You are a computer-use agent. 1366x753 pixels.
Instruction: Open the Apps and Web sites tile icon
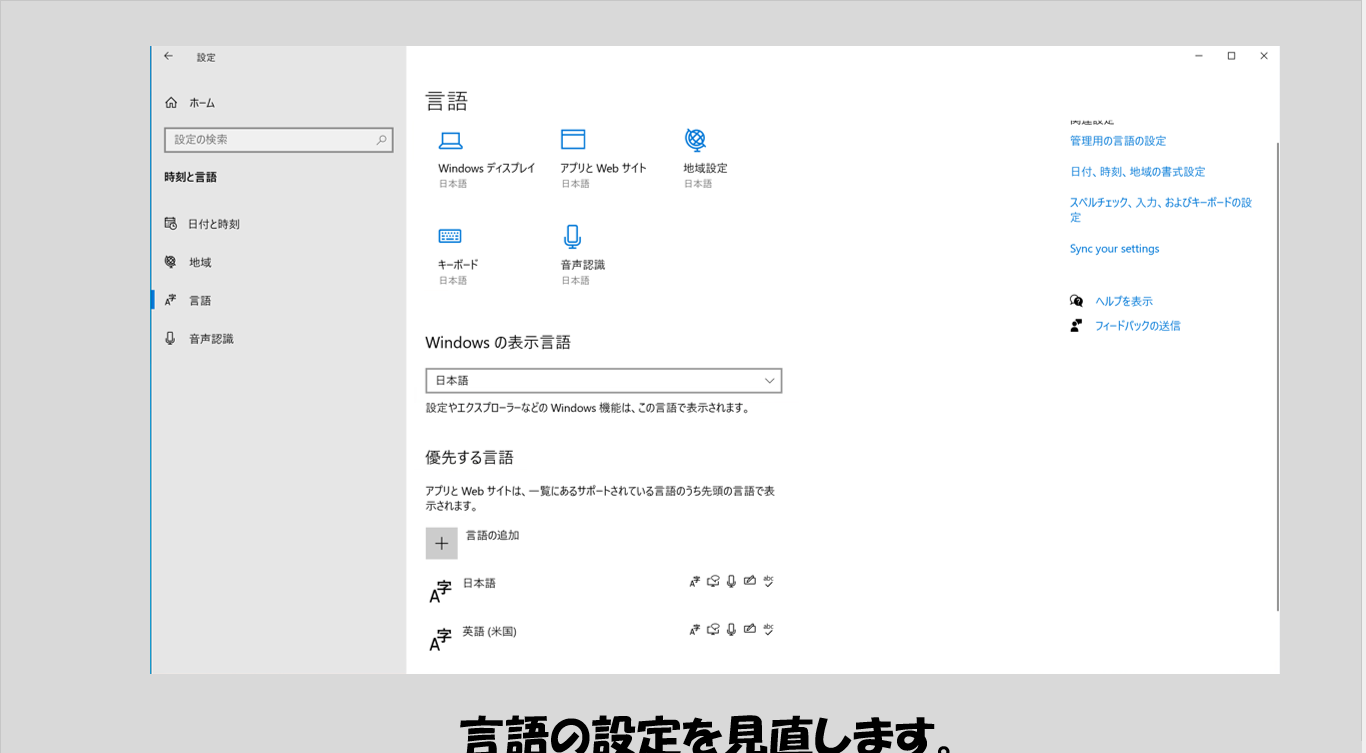[573, 140]
